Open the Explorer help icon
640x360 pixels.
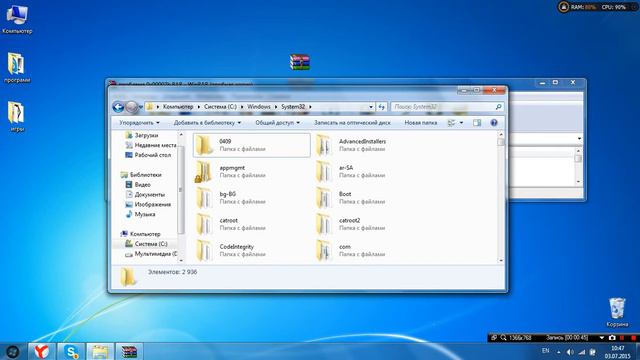(x=494, y=123)
